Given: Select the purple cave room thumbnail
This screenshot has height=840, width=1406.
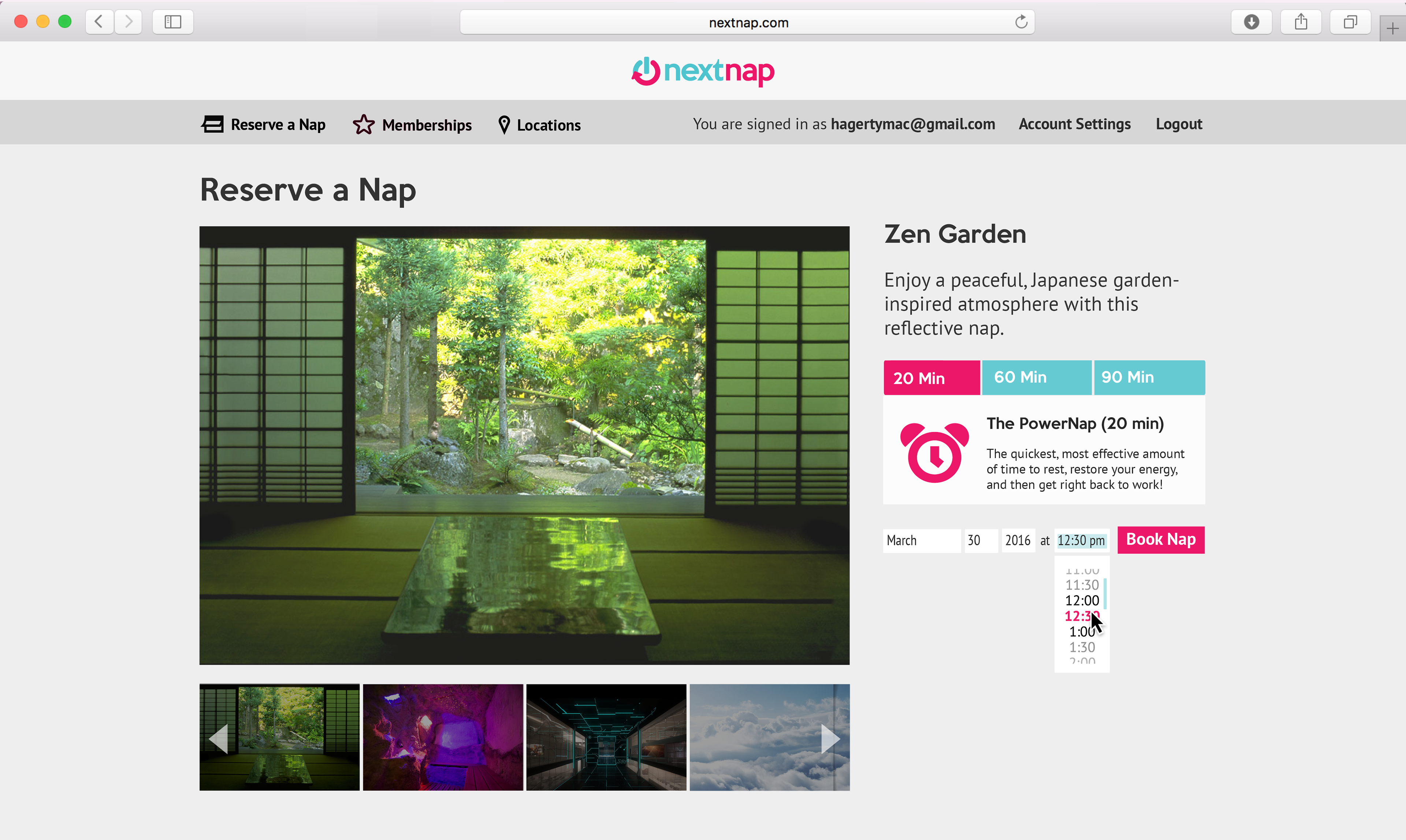Looking at the screenshot, I should pyautogui.click(x=443, y=738).
